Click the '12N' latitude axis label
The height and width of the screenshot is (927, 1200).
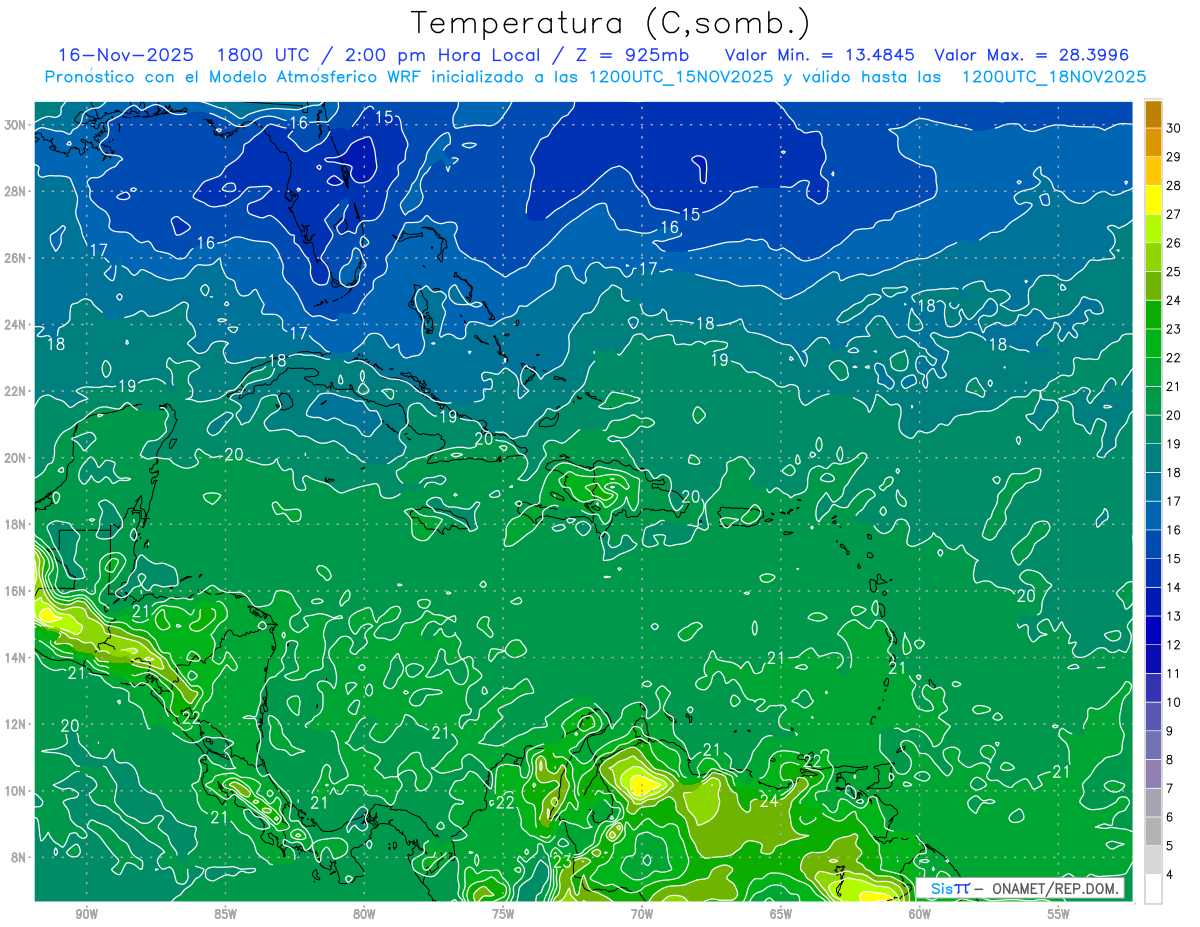(17, 724)
